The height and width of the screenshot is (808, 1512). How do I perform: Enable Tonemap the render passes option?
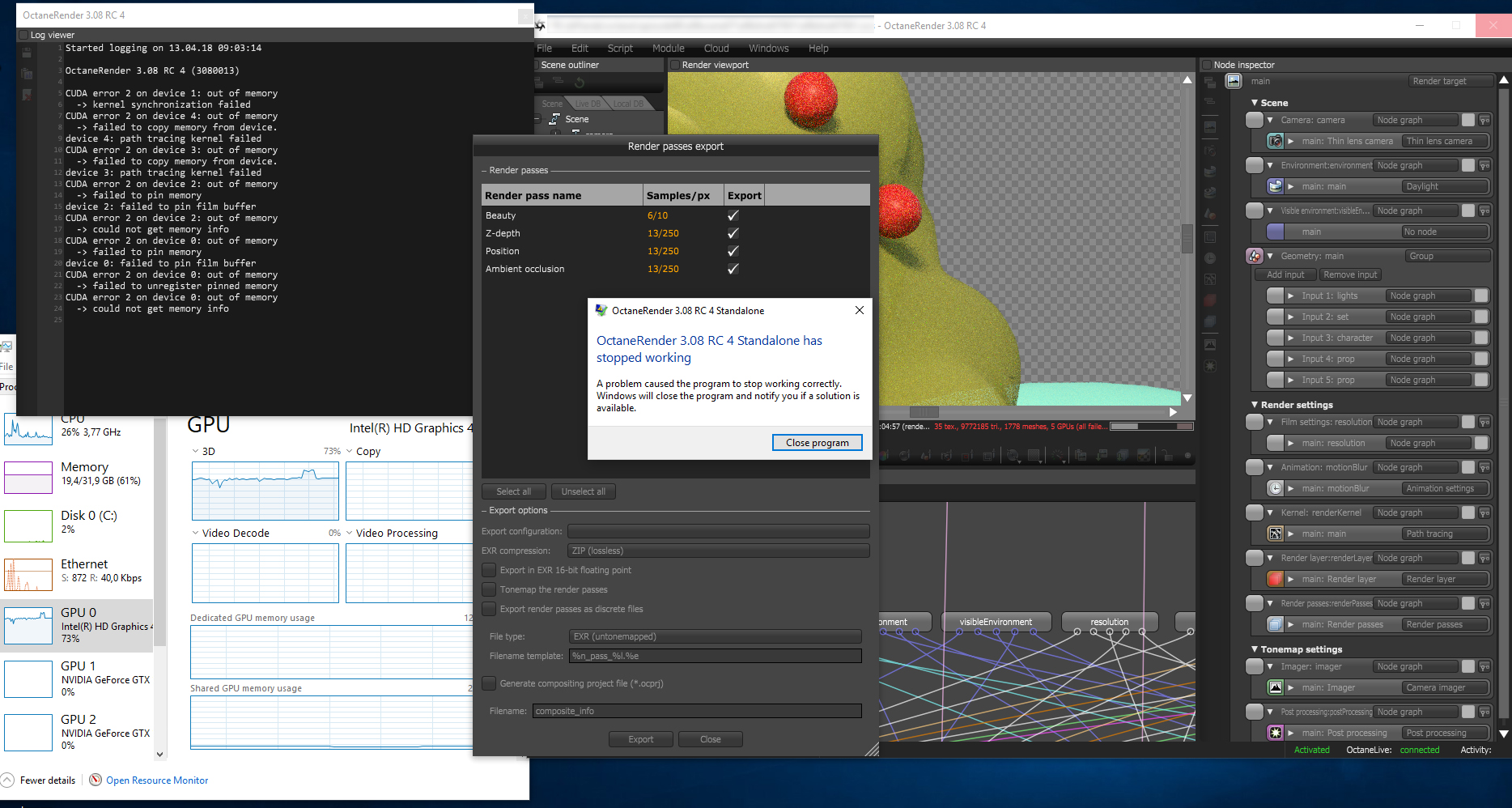click(489, 589)
